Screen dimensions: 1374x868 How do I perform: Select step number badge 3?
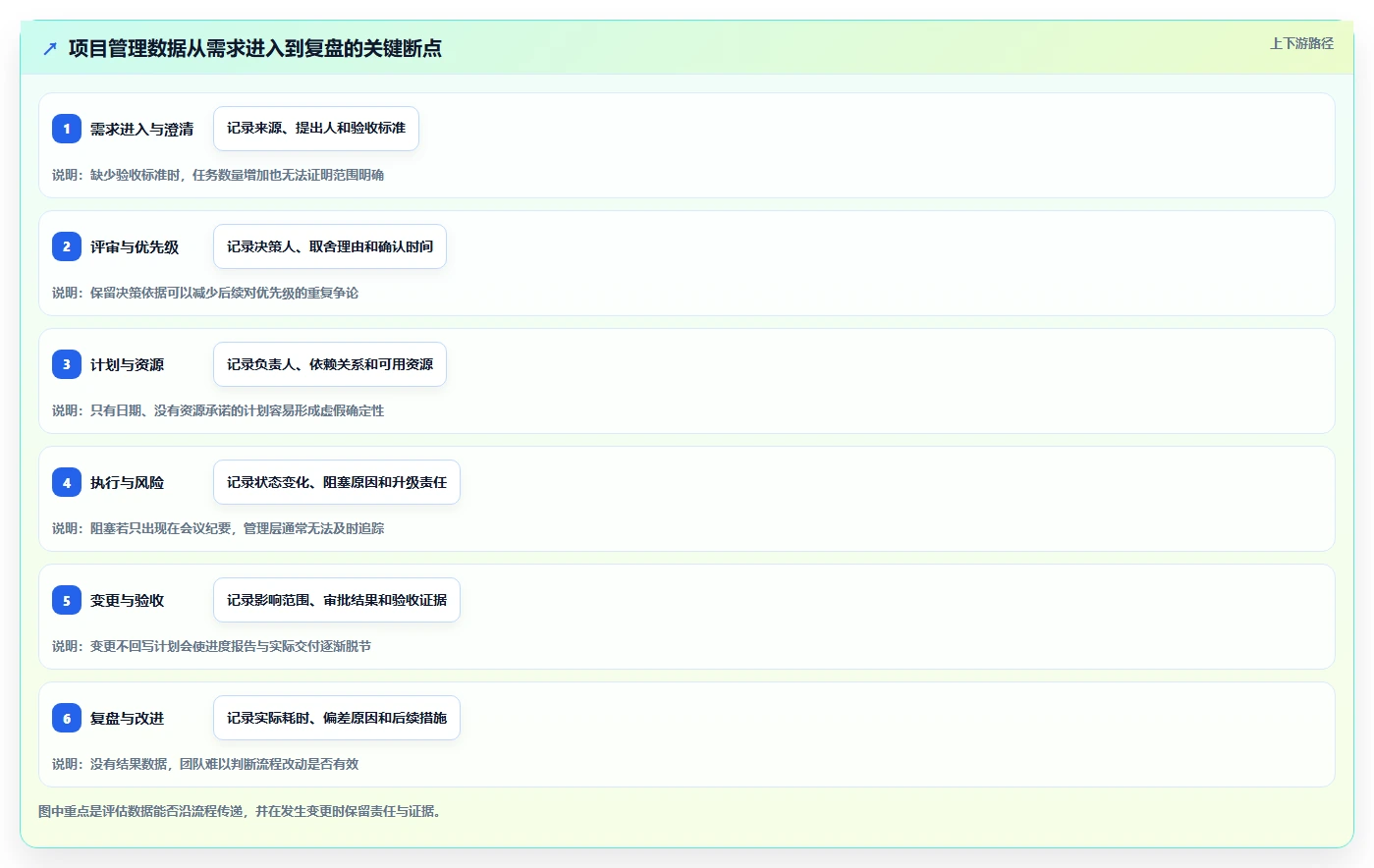pos(67,364)
